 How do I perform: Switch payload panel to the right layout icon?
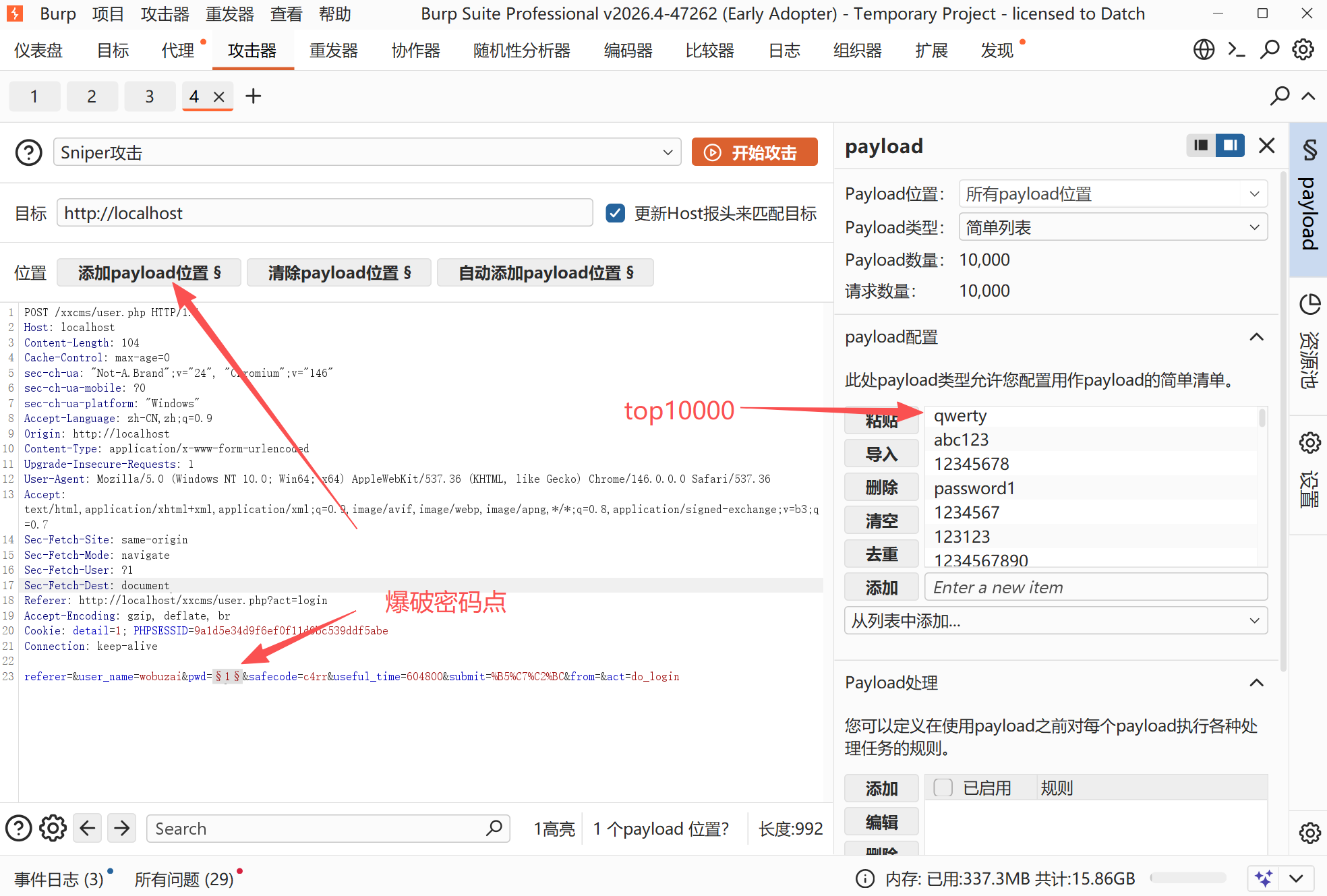[1230, 146]
